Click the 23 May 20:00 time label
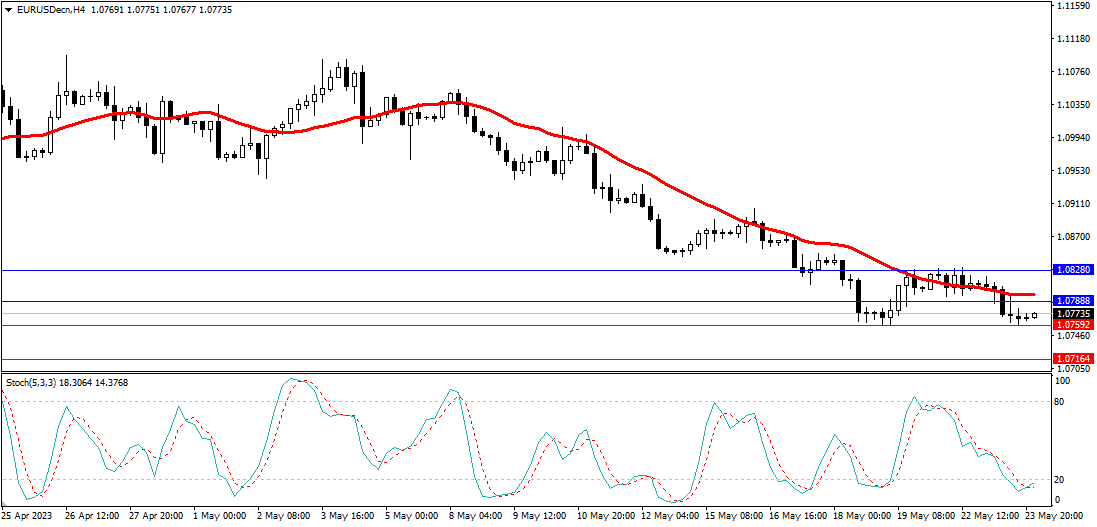The image size is (1097, 527). pyautogui.click(x=1056, y=516)
